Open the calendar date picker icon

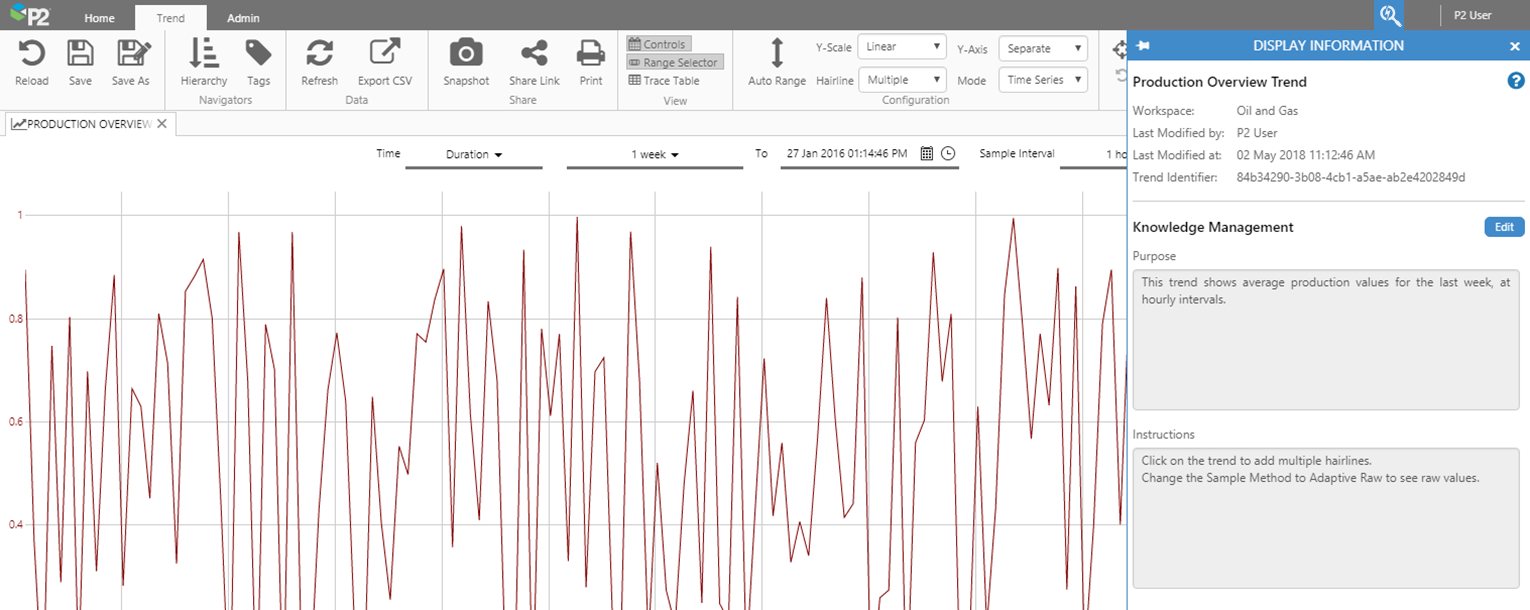pos(926,154)
